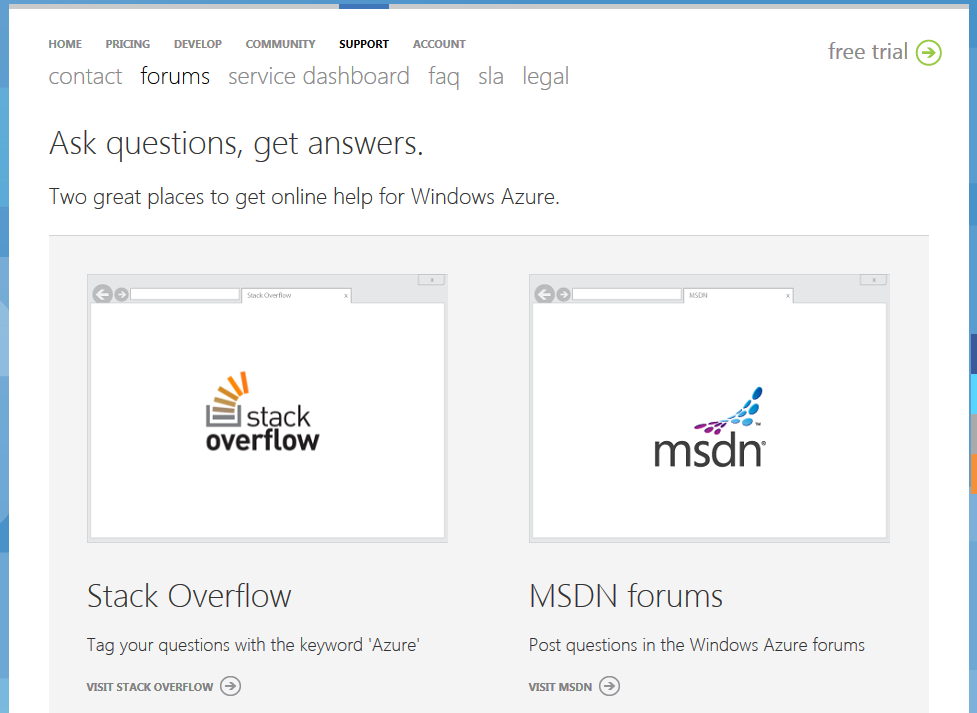Screen dimensions: 977x713
Task: Click the Stack Overflow logo image
Action: coord(262,412)
